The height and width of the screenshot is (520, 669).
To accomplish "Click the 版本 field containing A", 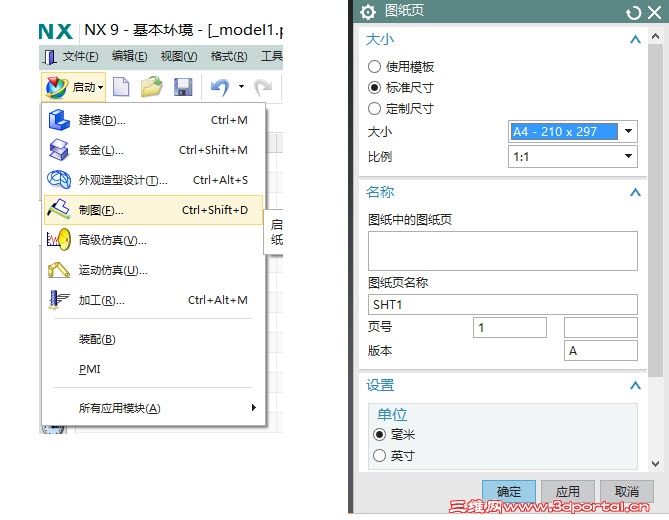I will click(601, 351).
